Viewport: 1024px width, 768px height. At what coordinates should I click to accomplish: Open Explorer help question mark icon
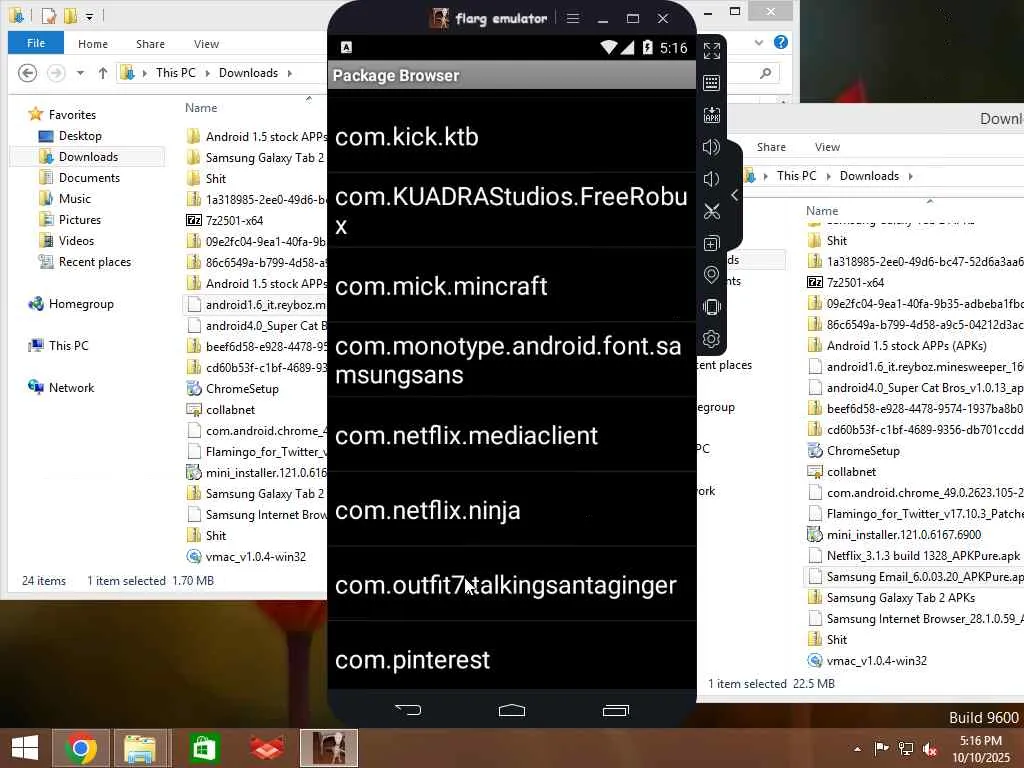[780, 42]
